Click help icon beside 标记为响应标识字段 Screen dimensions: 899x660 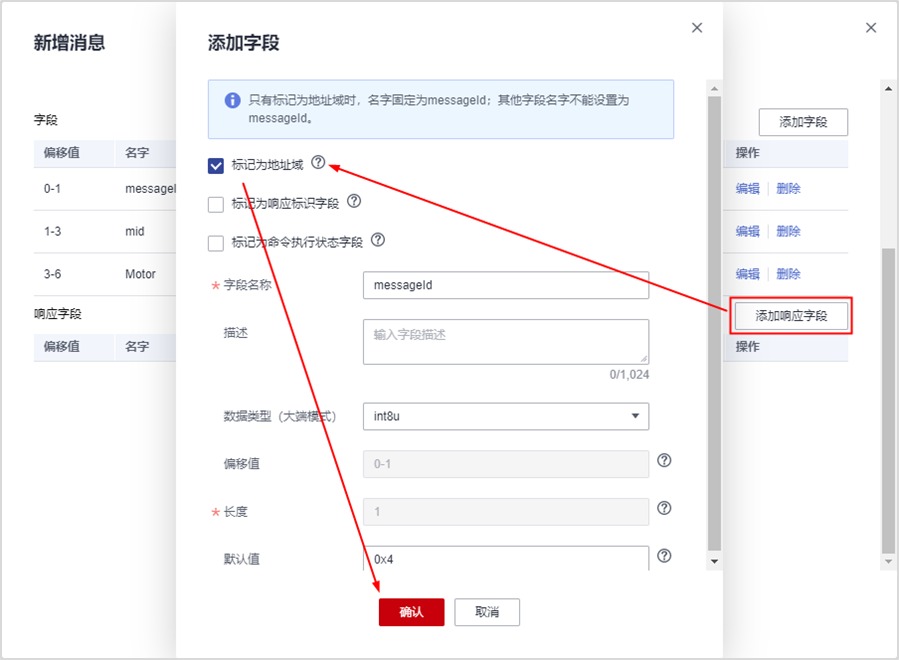(x=353, y=202)
